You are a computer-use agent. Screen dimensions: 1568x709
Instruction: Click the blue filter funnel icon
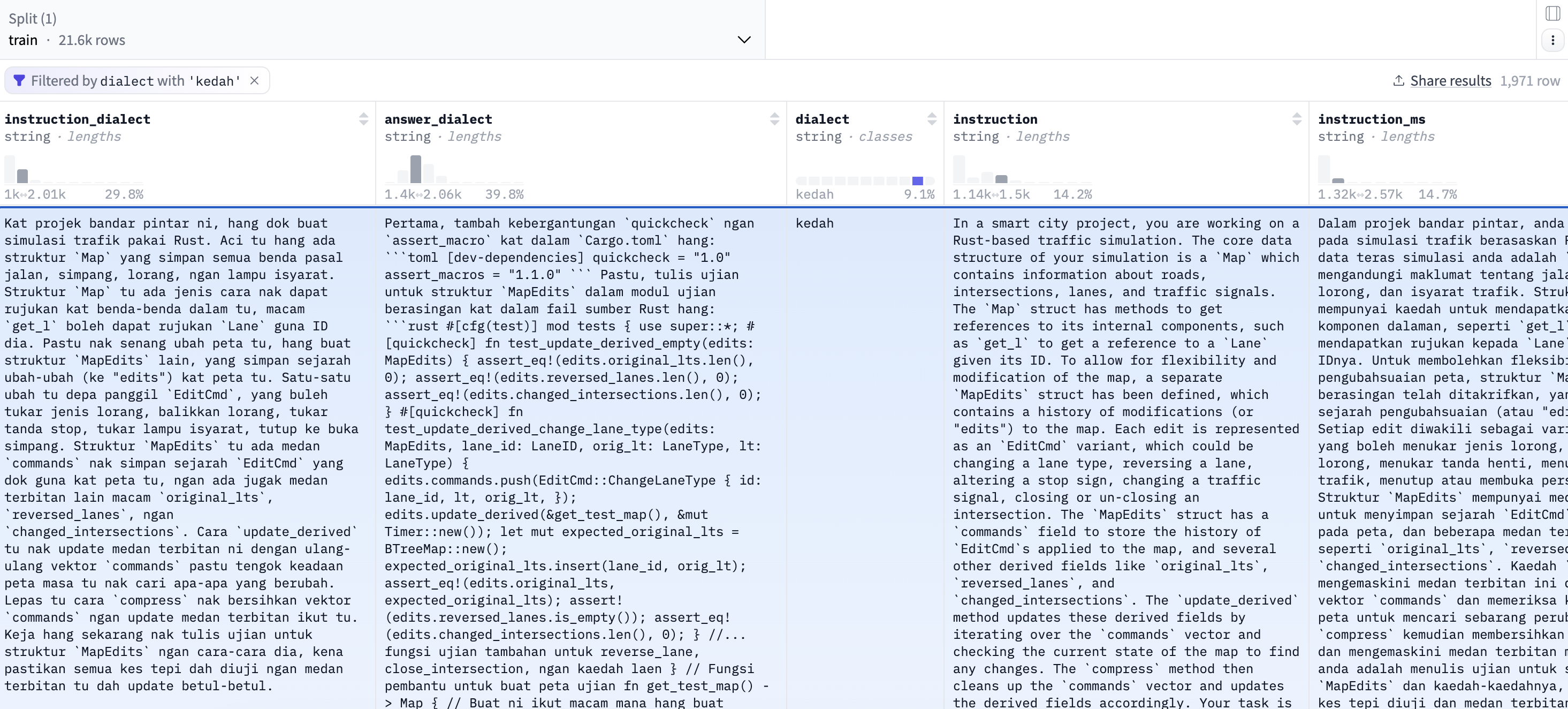tap(19, 80)
